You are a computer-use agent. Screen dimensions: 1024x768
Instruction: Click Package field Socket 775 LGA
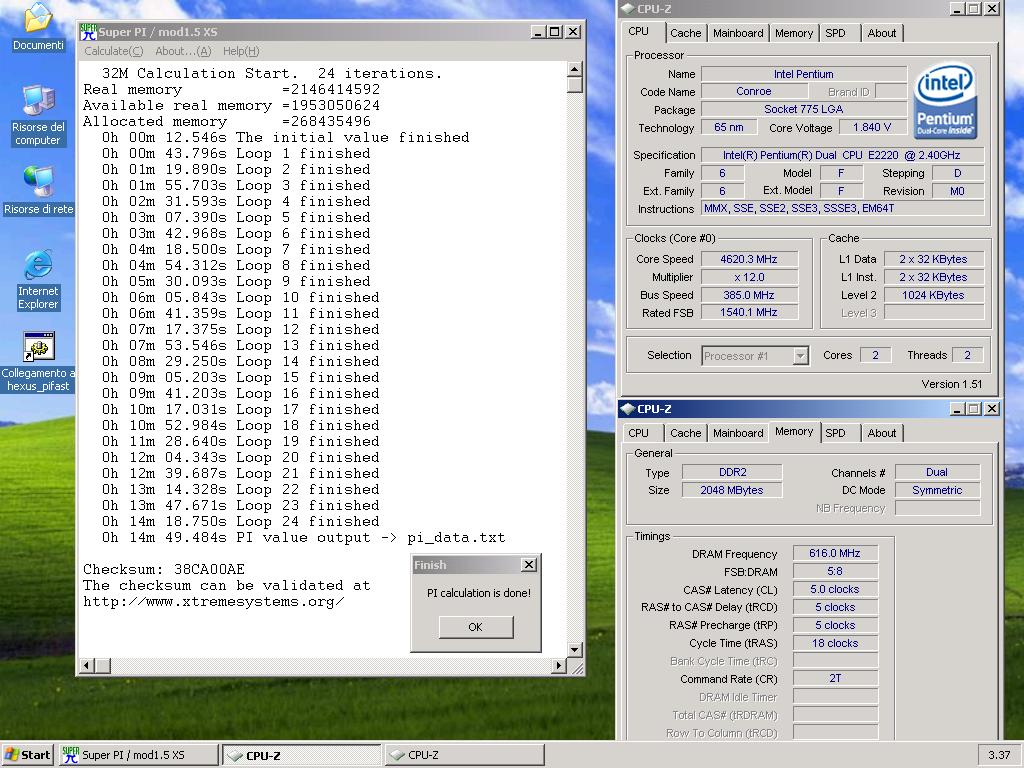pos(804,109)
